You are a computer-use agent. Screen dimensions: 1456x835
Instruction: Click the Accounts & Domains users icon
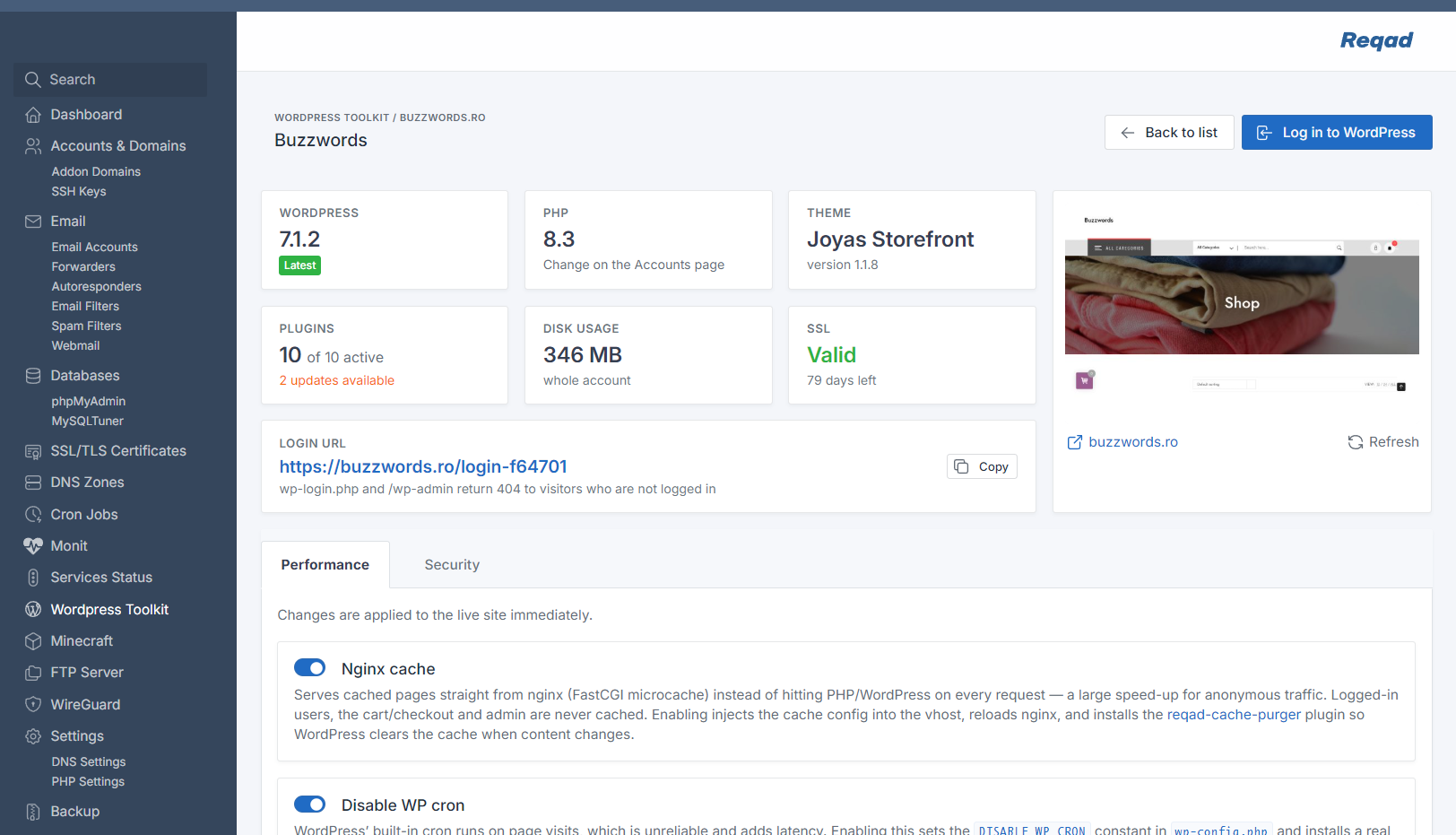pos(33,146)
